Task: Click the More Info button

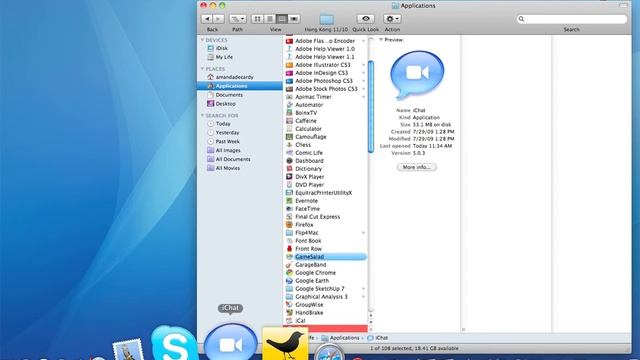Action: click(x=417, y=167)
